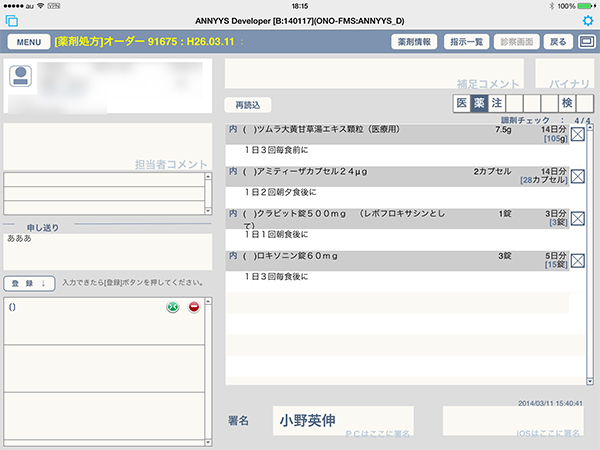This screenshot has width=600, height=450.
Task: Click the green icon in the entry list
Action: (x=173, y=309)
